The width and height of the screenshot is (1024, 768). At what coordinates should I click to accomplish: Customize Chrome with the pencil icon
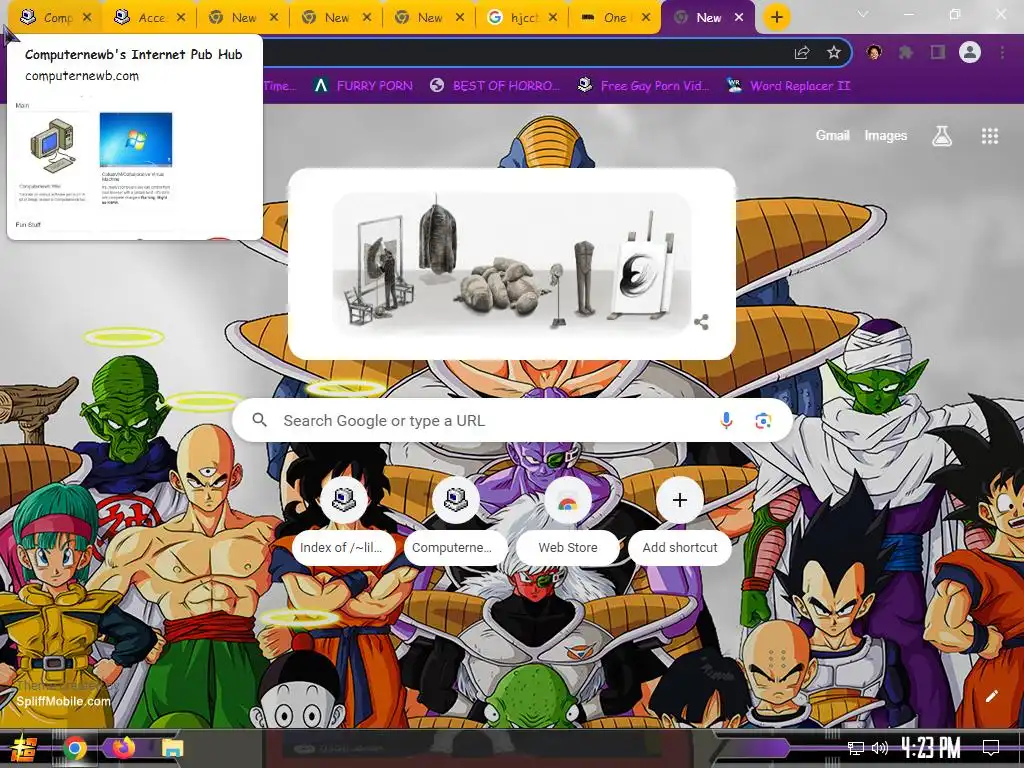(991, 696)
